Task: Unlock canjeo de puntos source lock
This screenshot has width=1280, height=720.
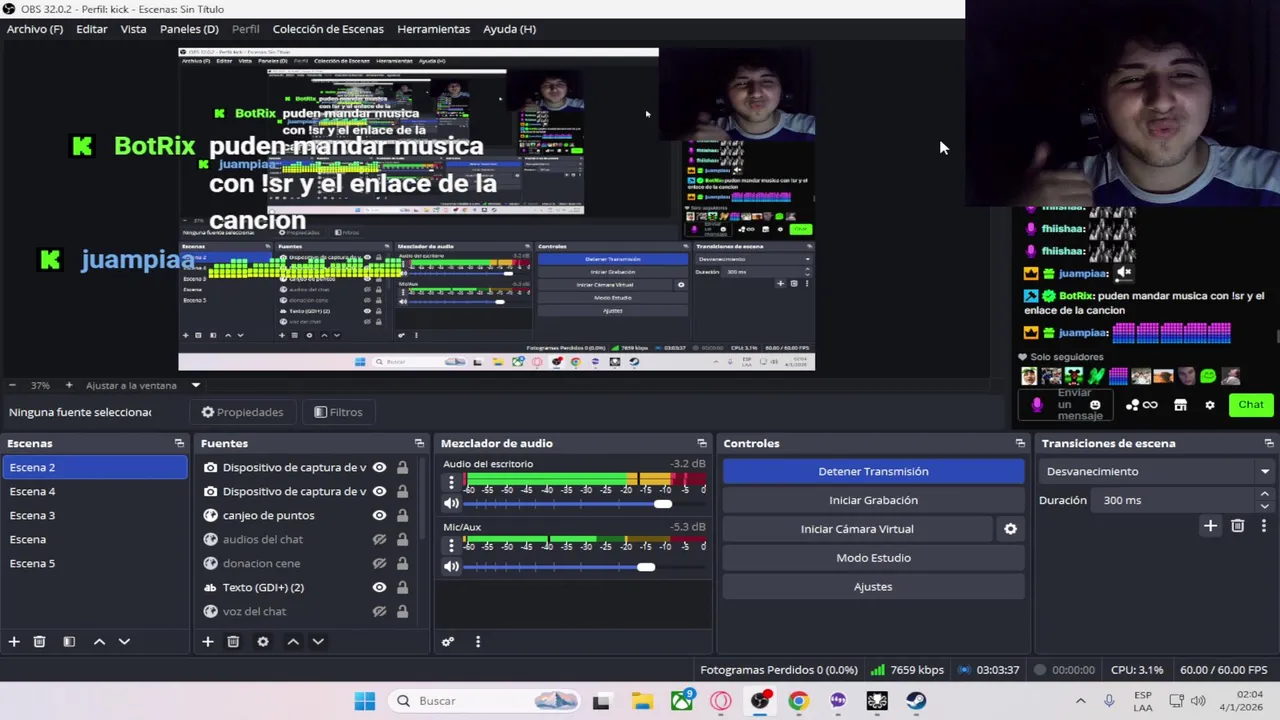Action: (x=402, y=515)
